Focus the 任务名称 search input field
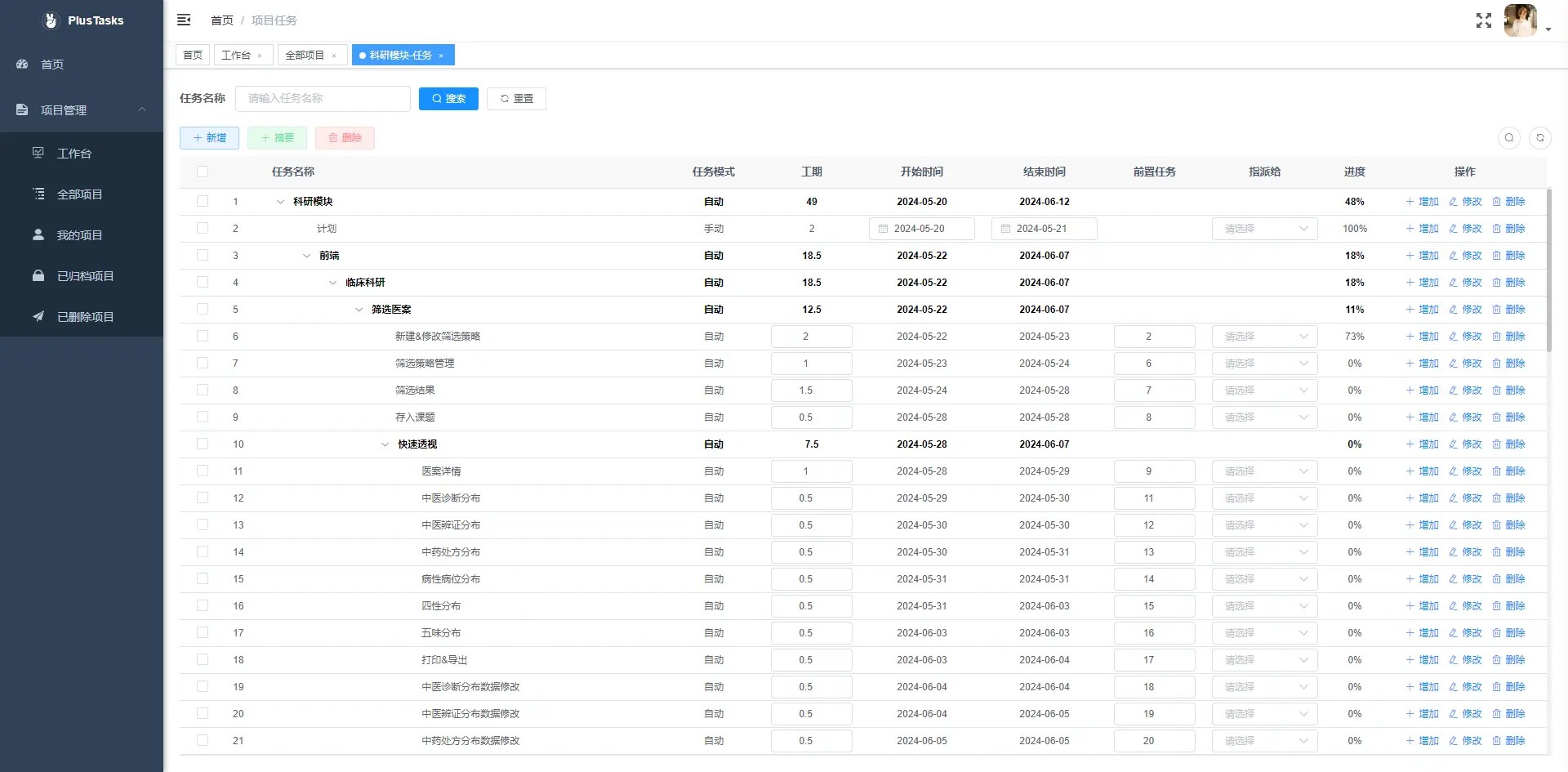This screenshot has width=1568, height=772. [323, 99]
